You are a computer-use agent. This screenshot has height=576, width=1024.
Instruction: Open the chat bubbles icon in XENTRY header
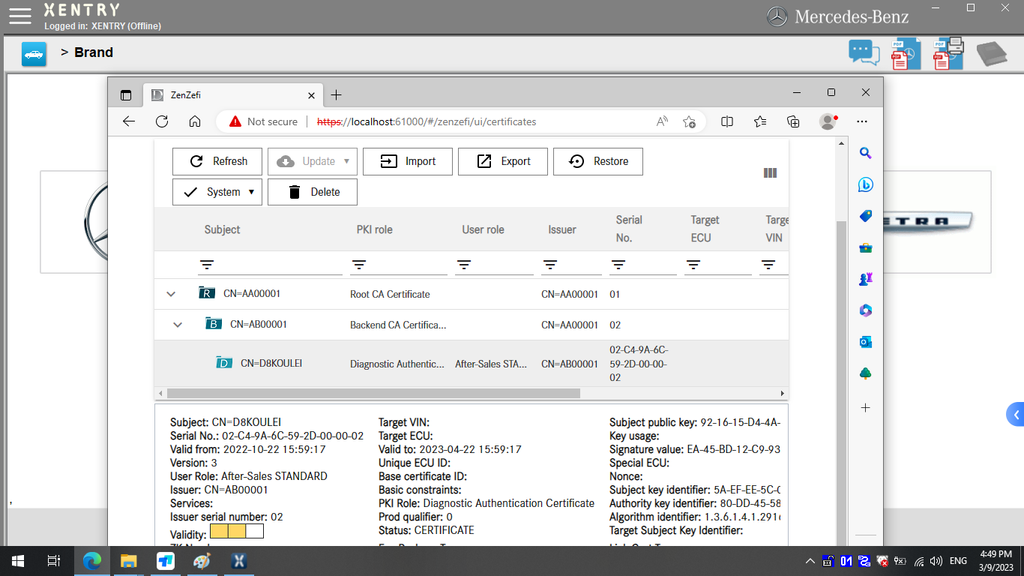(863, 53)
